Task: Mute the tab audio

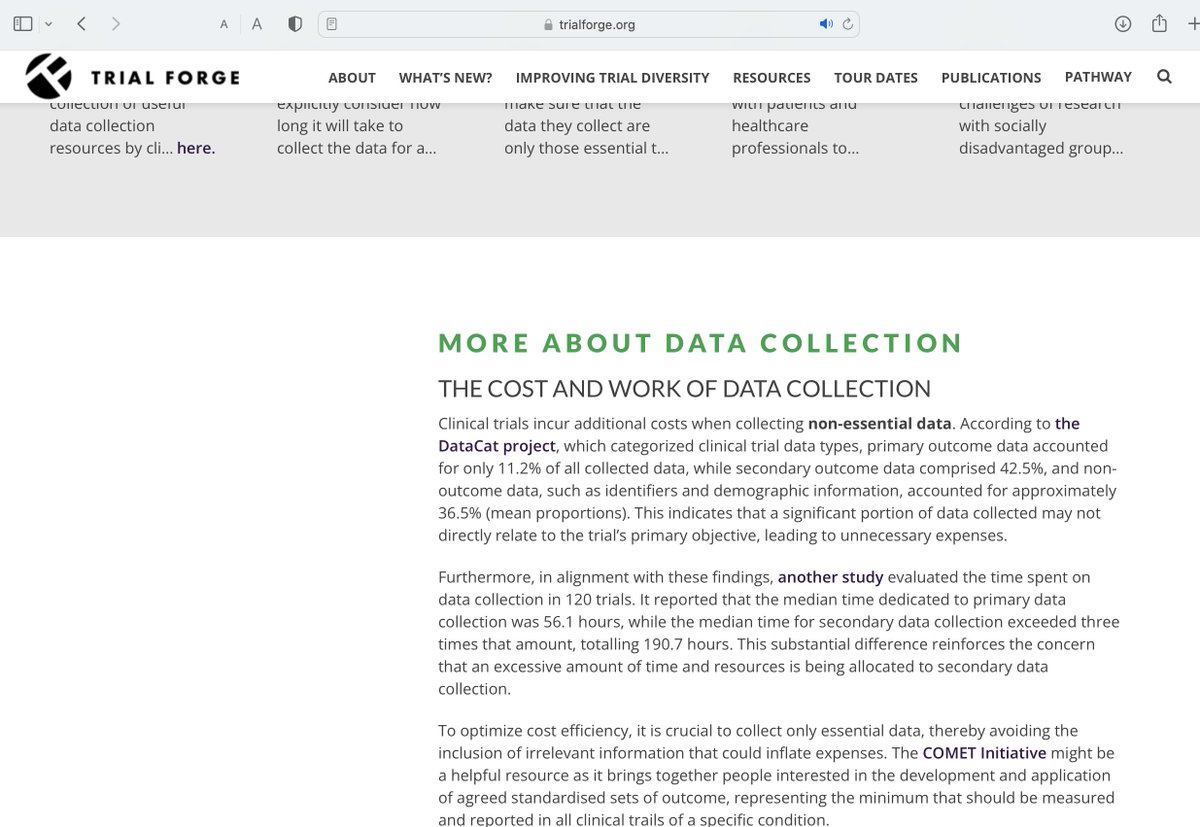Action: (826, 23)
